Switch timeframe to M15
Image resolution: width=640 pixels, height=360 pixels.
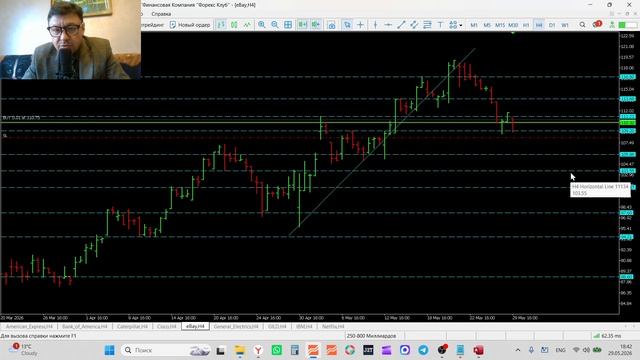[500, 25]
